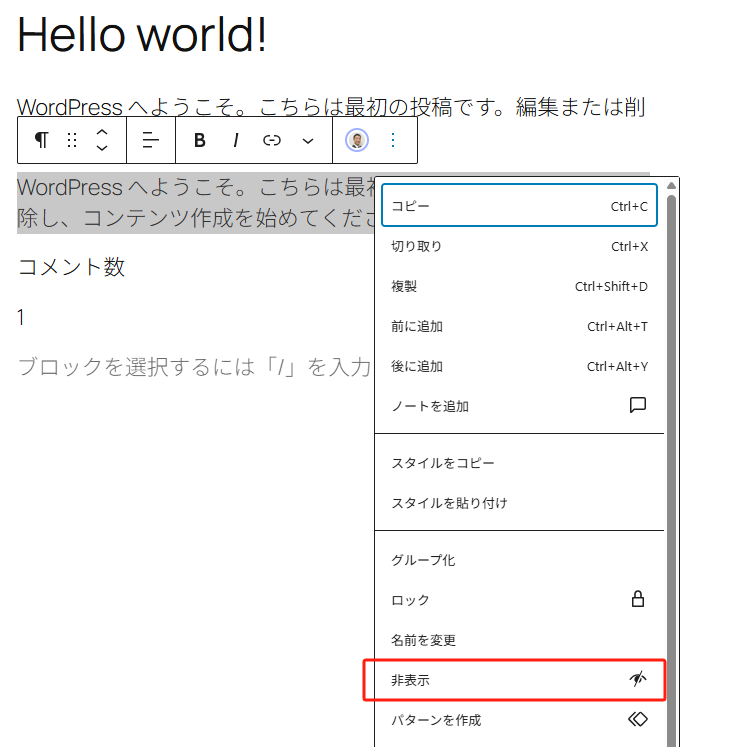Click the paragraph block type icon
Screen dimensions: 738x747
[x=41, y=140]
